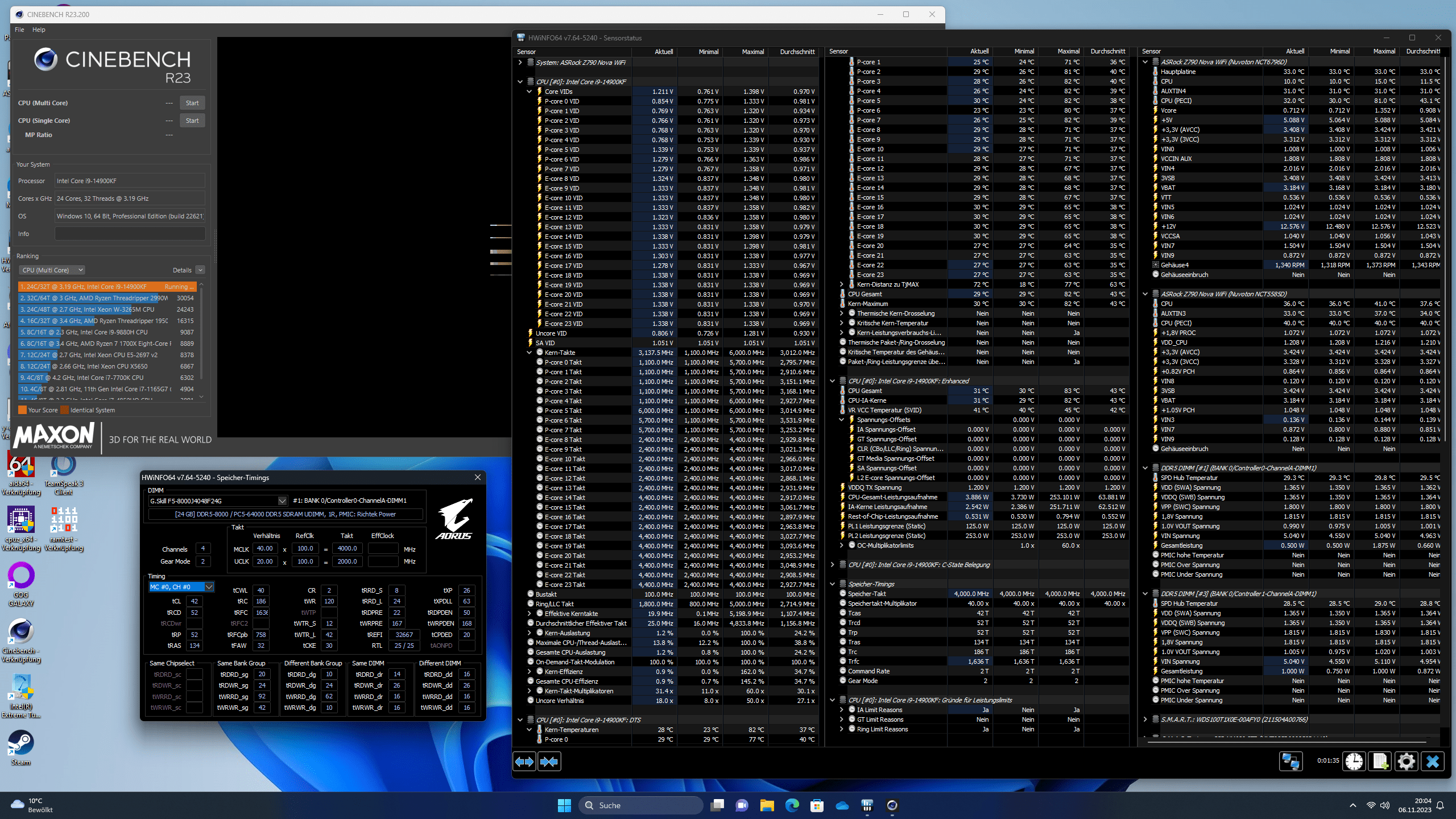Close the Speicher-Timings window
Image resolution: width=1456 pixels, height=819 pixels.
click(x=478, y=477)
